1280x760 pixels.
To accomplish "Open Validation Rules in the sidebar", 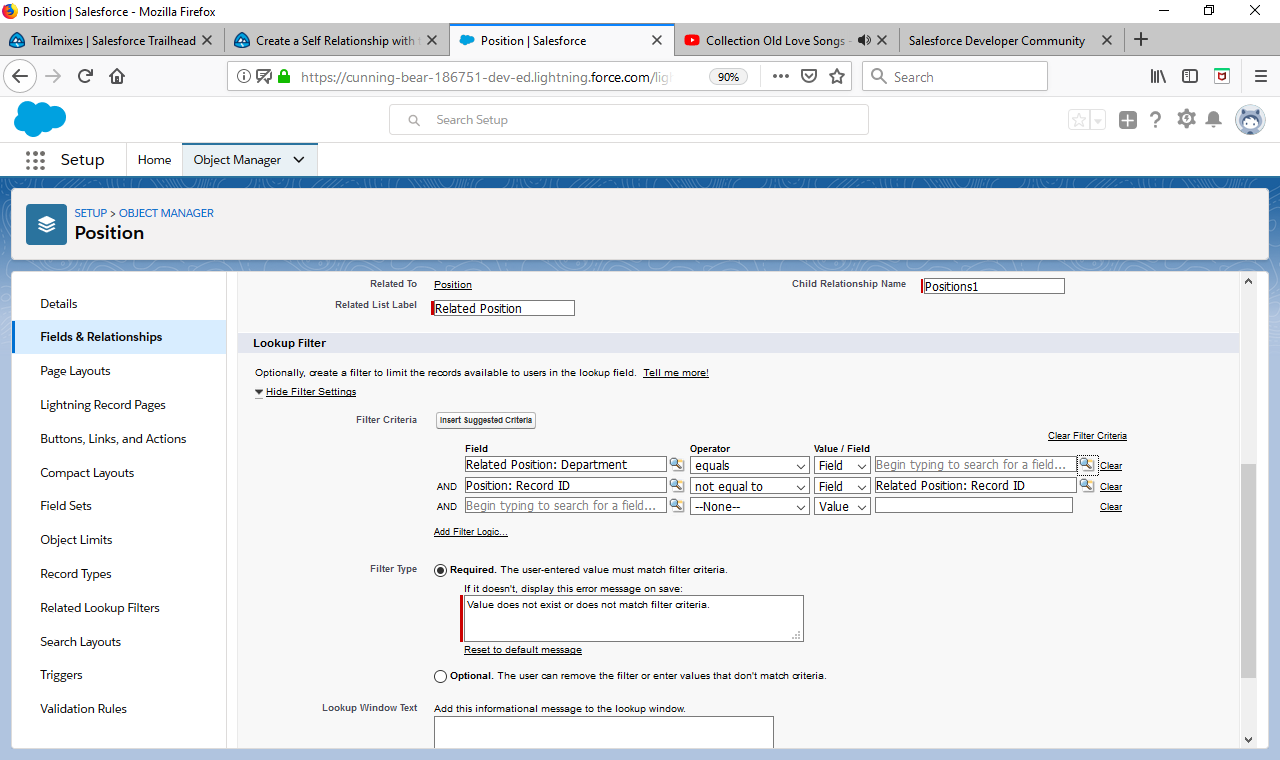I will (x=83, y=709).
